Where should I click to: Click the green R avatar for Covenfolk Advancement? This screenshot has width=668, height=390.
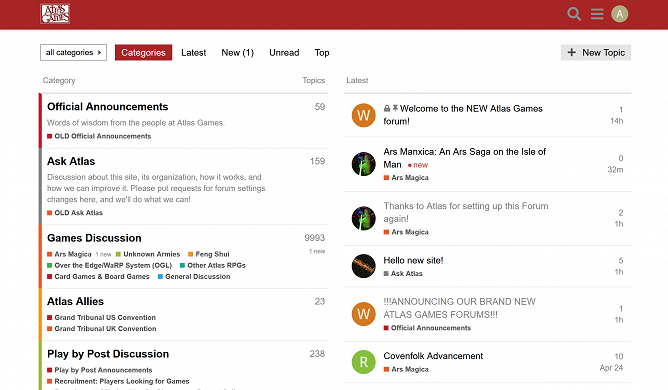click(x=363, y=362)
